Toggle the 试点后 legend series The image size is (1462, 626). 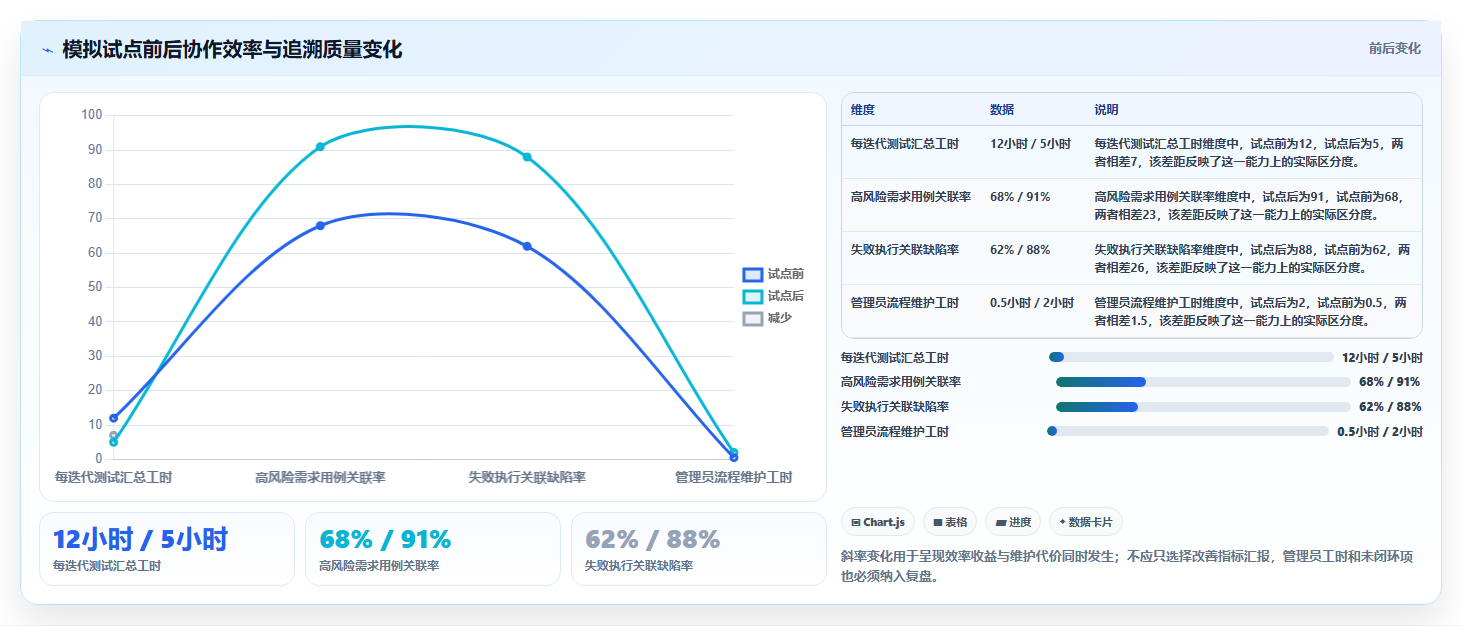pyautogui.click(x=773, y=296)
